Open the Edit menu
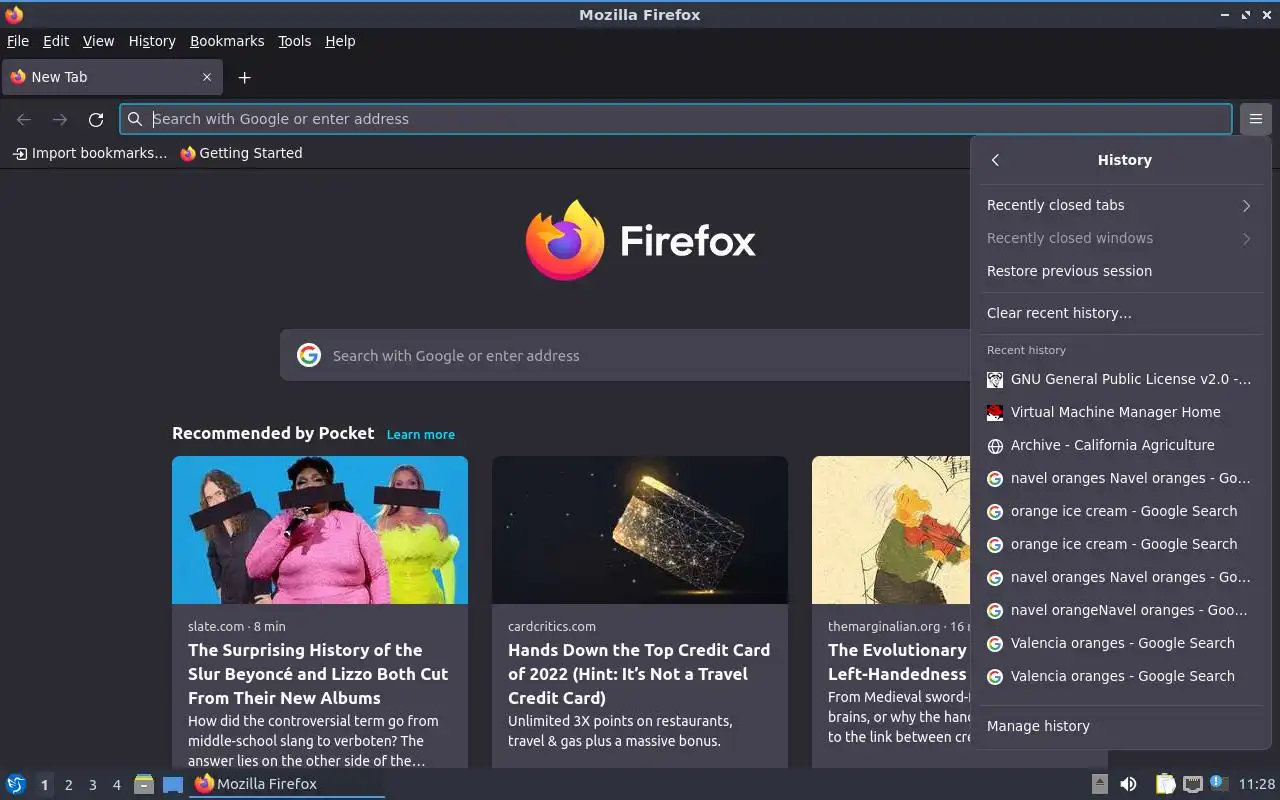Screen dimensions: 1280x800 click(56, 41)
